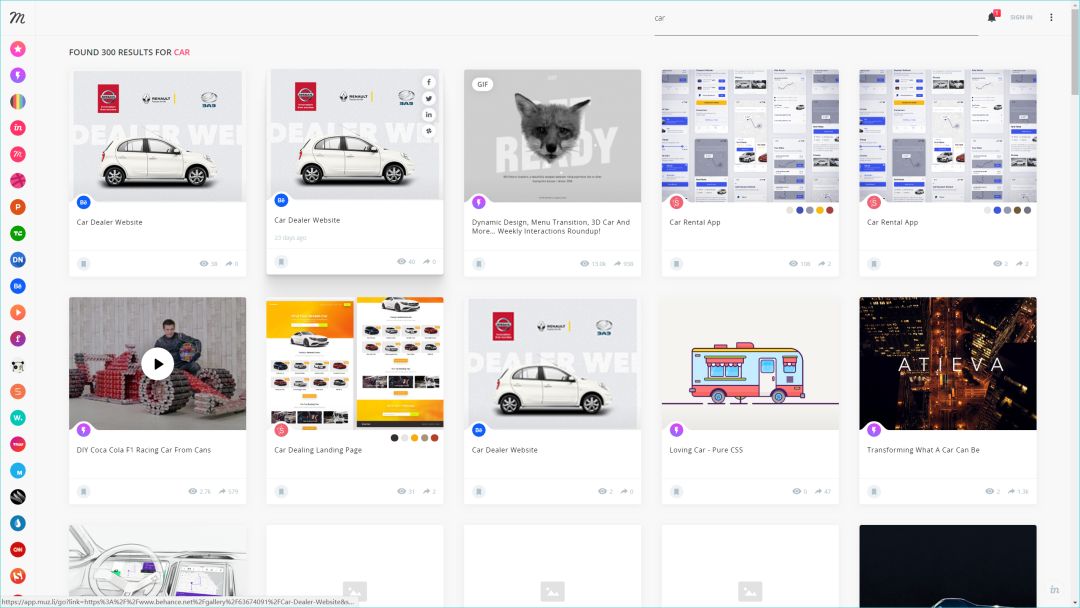Share hovered Car Dealer card on LinkedIn

[x=429, y=114]
